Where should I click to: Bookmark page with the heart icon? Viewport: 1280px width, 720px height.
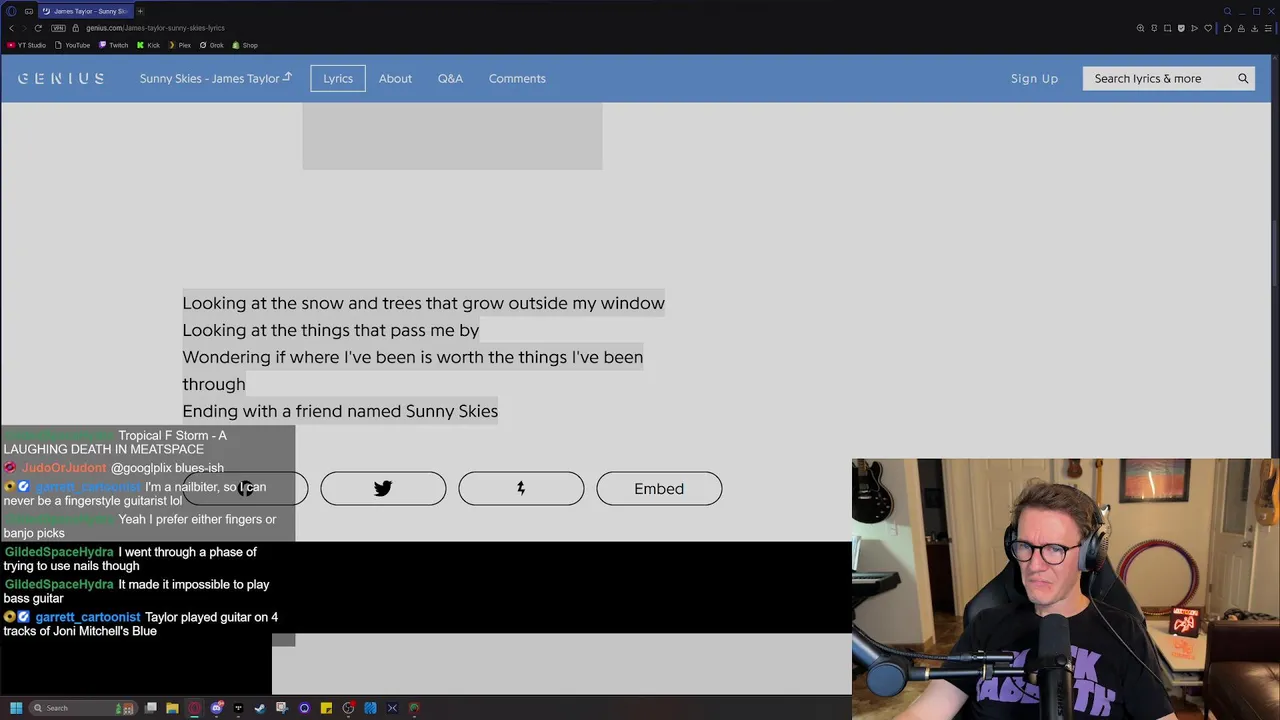[1208, 28]
